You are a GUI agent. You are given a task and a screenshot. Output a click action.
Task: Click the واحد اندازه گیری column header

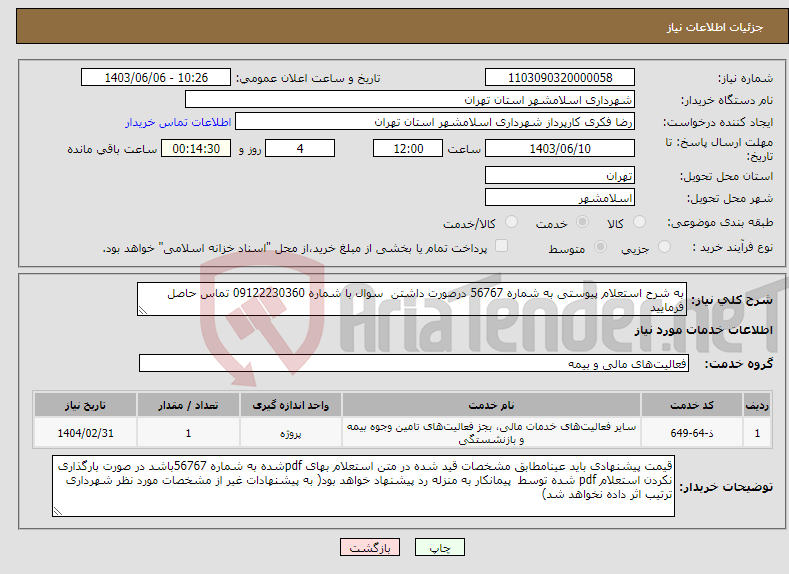(x=290, y=405)
